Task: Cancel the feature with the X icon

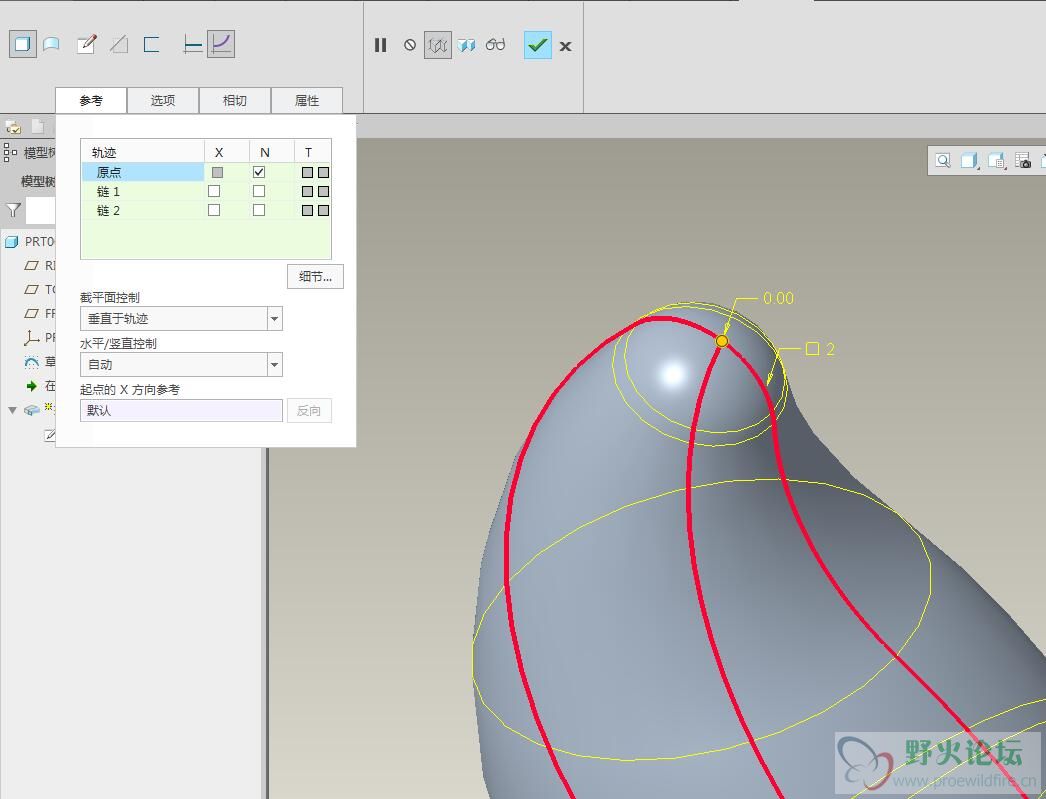Action: pos(565,46)
